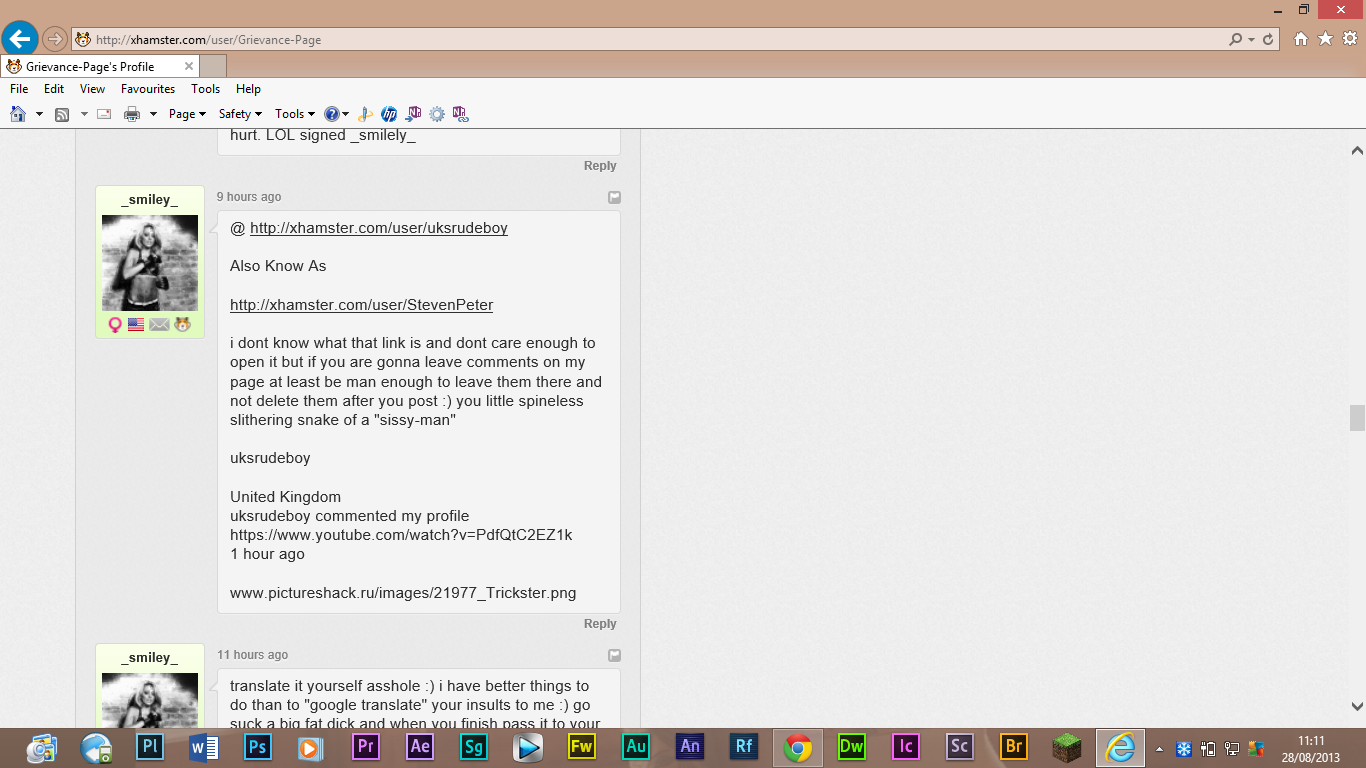Click the RSS feeds icon in command bar

tap(62, 114)
